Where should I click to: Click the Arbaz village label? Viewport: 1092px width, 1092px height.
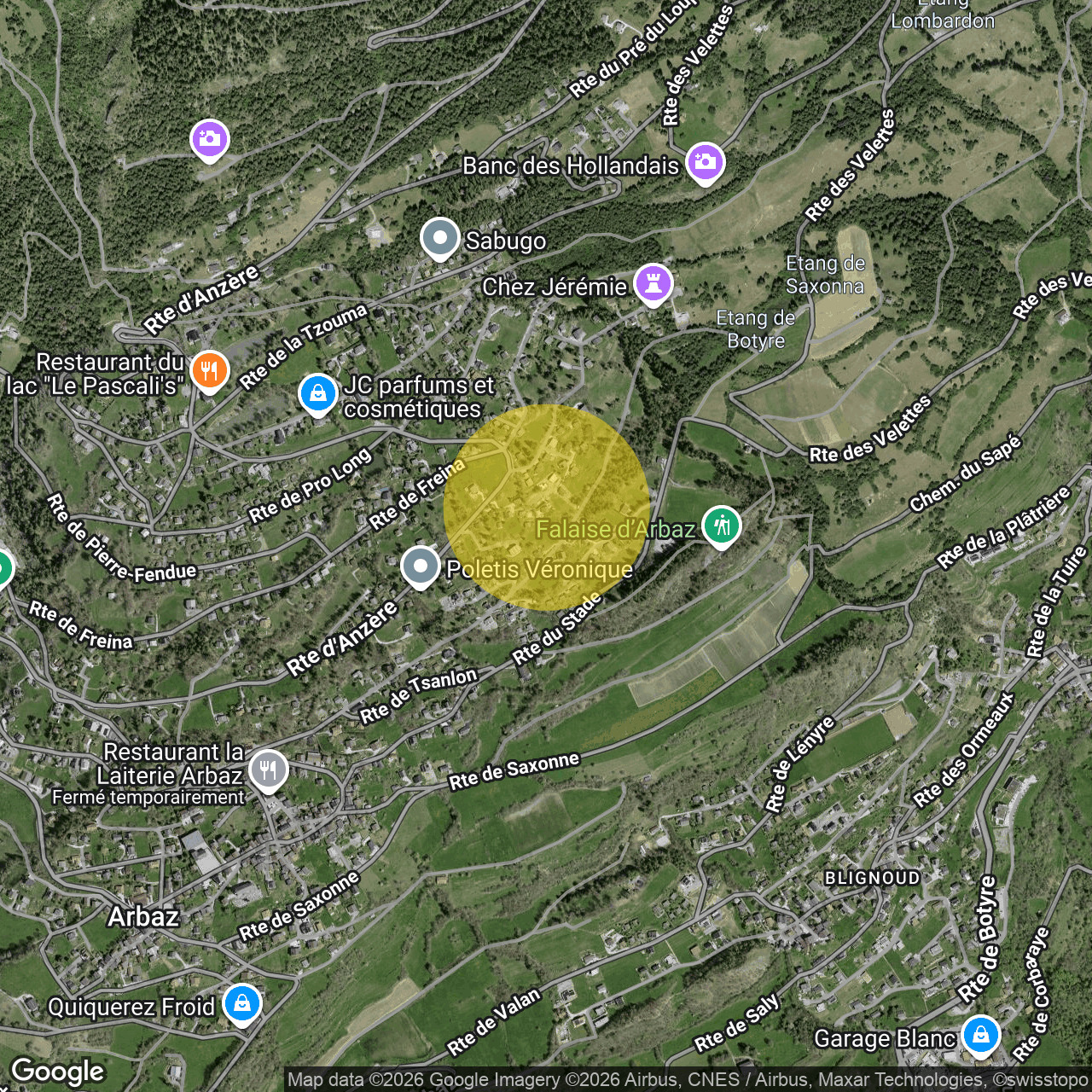[x=143, y=916]
